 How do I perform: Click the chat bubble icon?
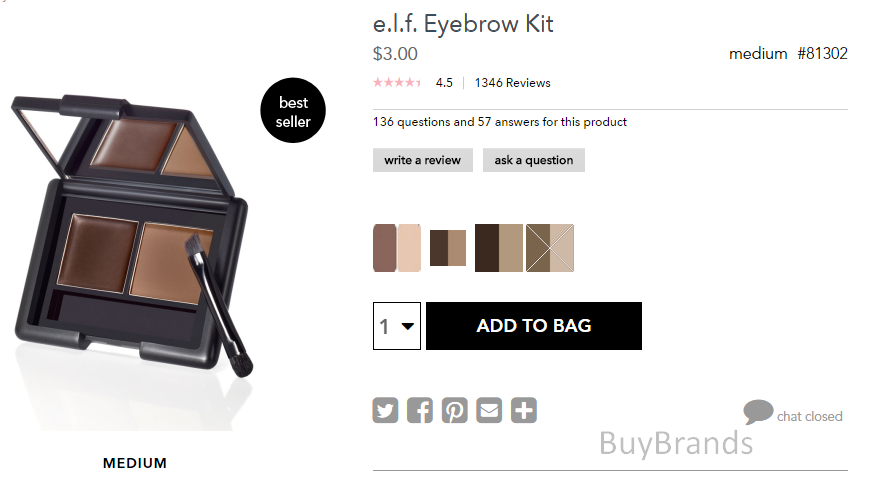(758, 412)
